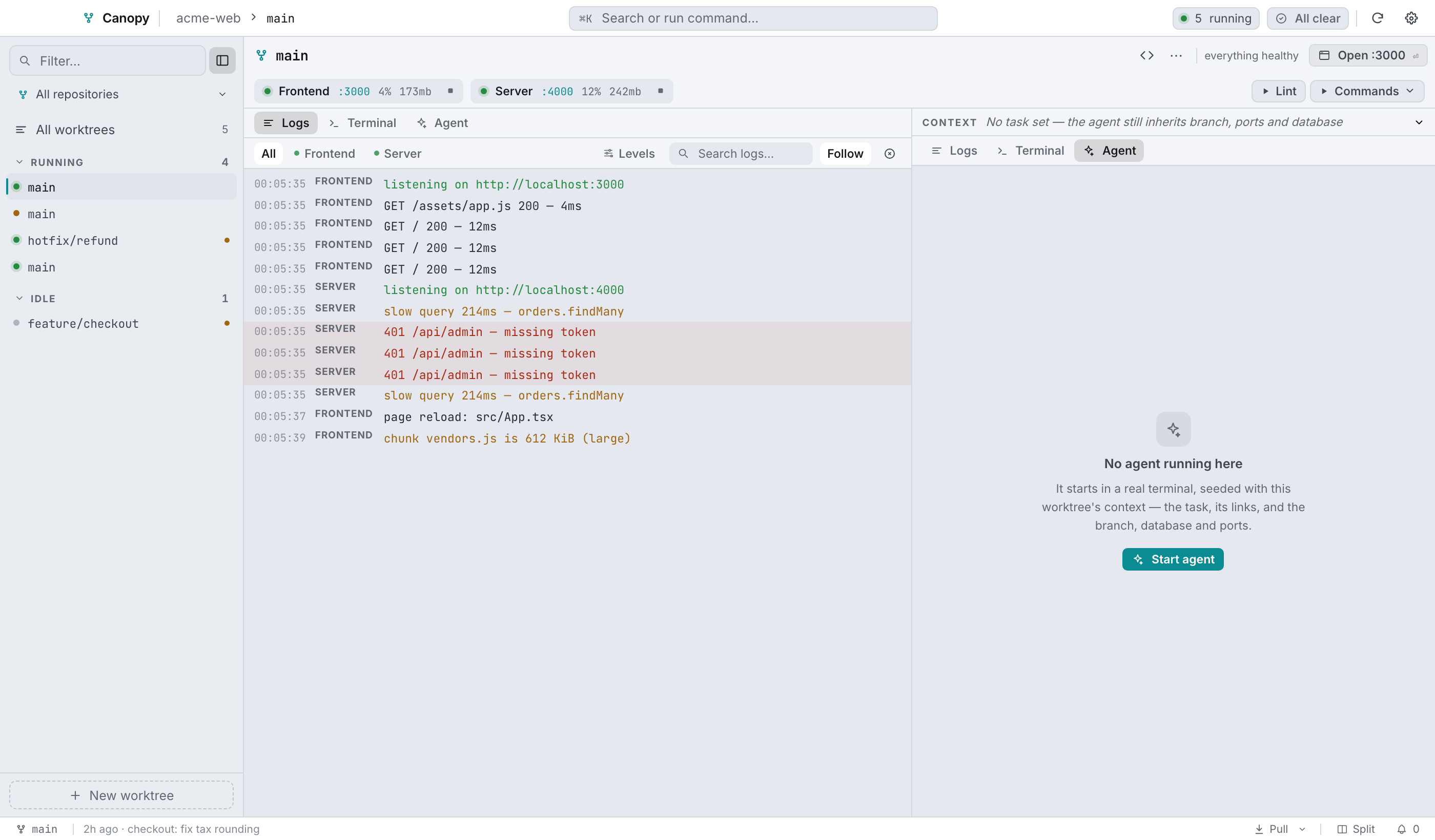Select hotfix/refund worktree
The width and height of the screenshot is (1435, 840).
(121, 240)
